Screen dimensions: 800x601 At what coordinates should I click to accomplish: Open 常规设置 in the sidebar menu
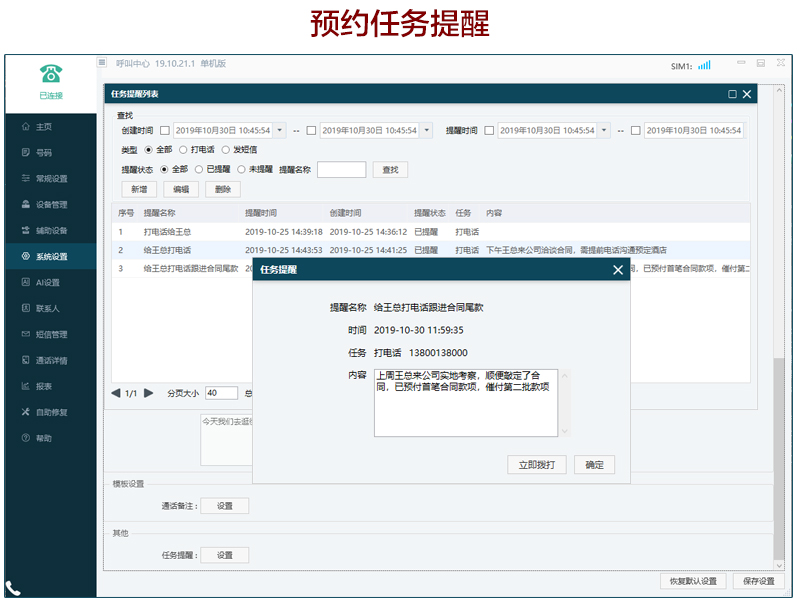(50, 179)
